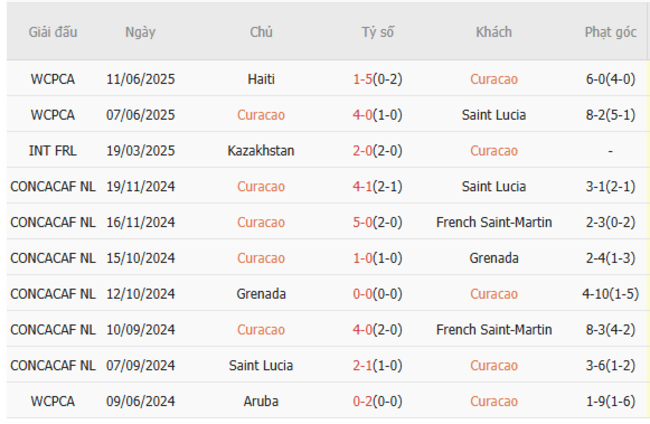
Task: Select the 4-1 match score
Action: (x=363, y=186)
